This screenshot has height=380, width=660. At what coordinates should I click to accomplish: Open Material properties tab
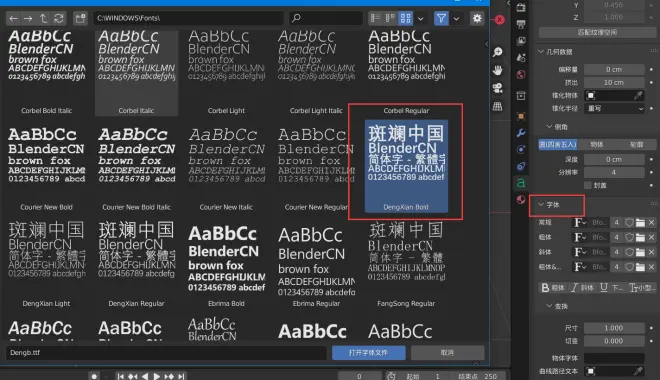(x=521, y=200)
